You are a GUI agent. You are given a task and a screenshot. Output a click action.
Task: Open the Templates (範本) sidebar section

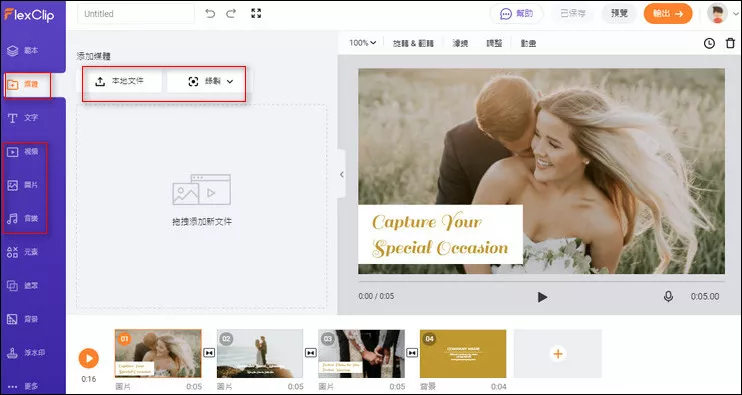(x=23, y=51)
